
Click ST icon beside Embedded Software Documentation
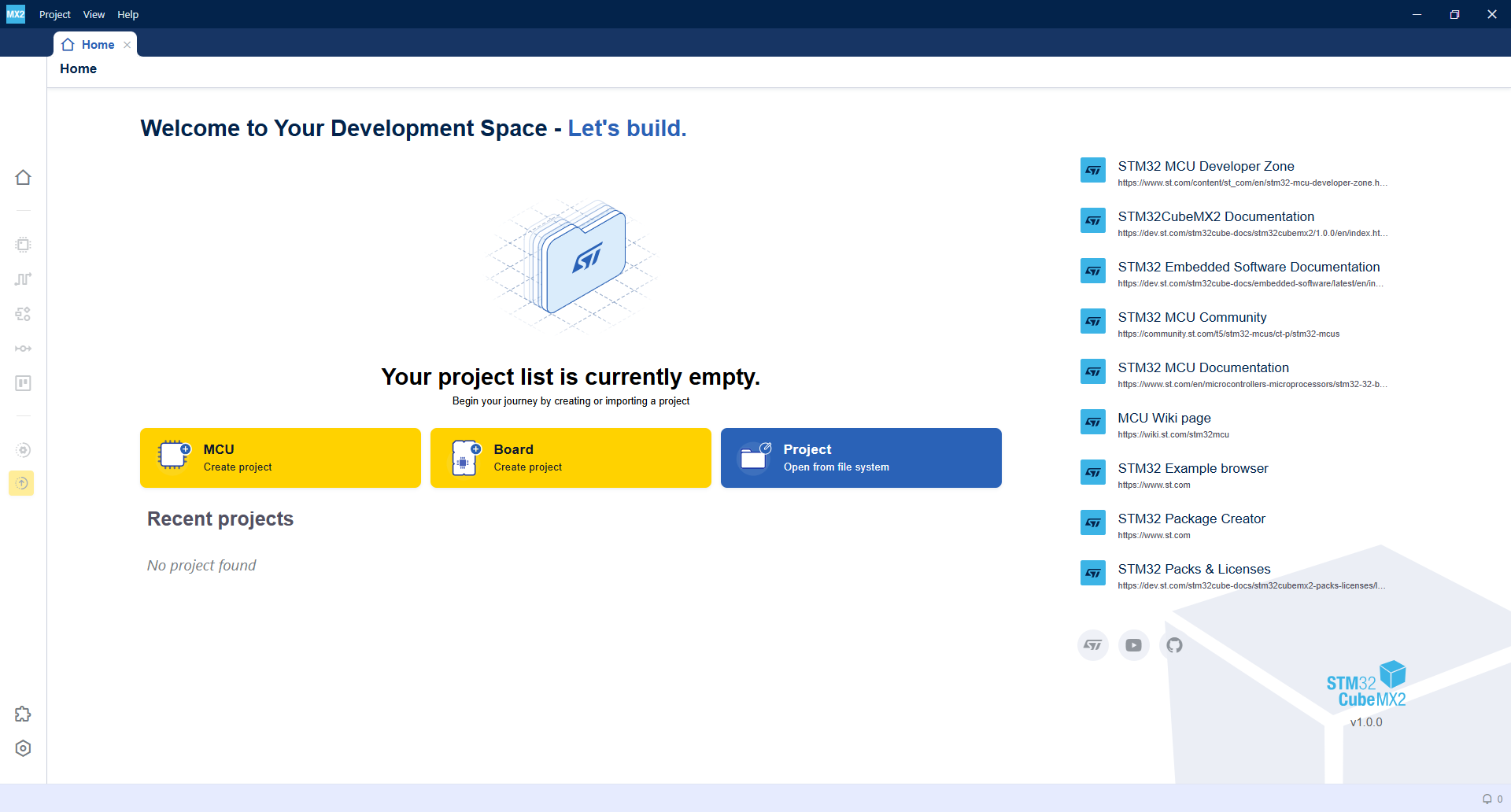[1093, 271]
